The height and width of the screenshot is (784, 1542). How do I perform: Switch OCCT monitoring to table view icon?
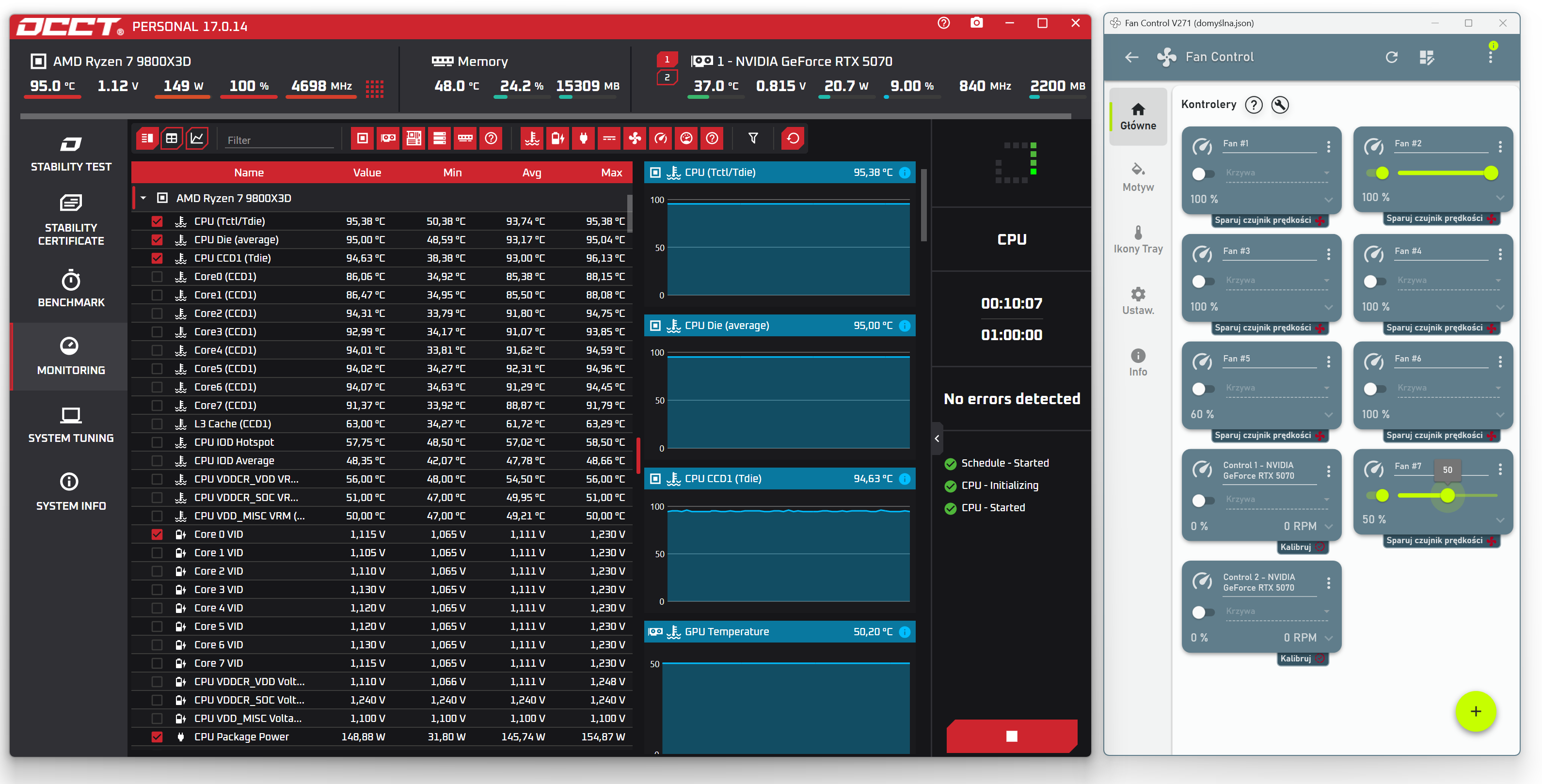click(x=171, y=139)
